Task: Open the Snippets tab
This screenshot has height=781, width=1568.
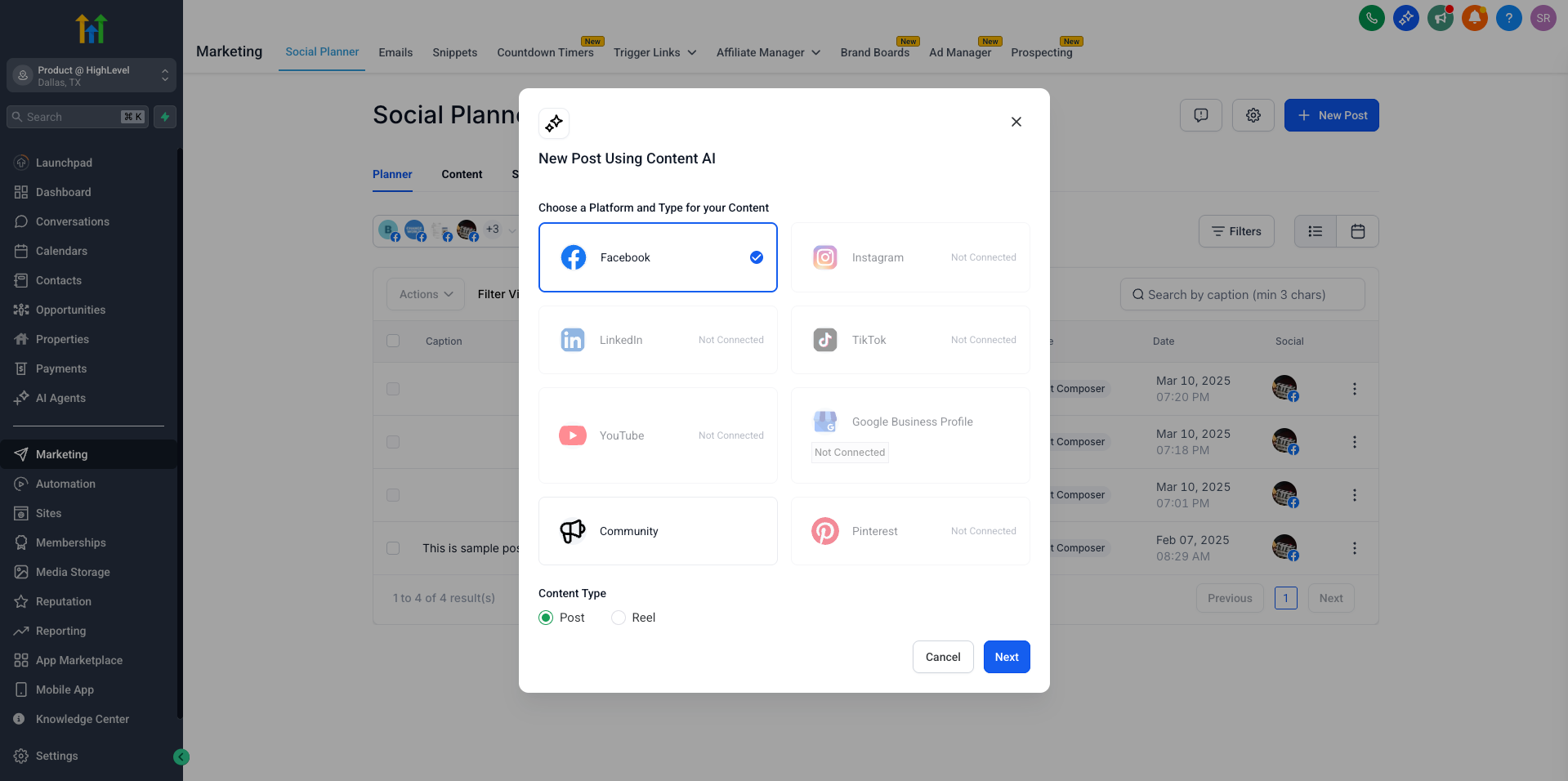Action: tap(455, 52)
